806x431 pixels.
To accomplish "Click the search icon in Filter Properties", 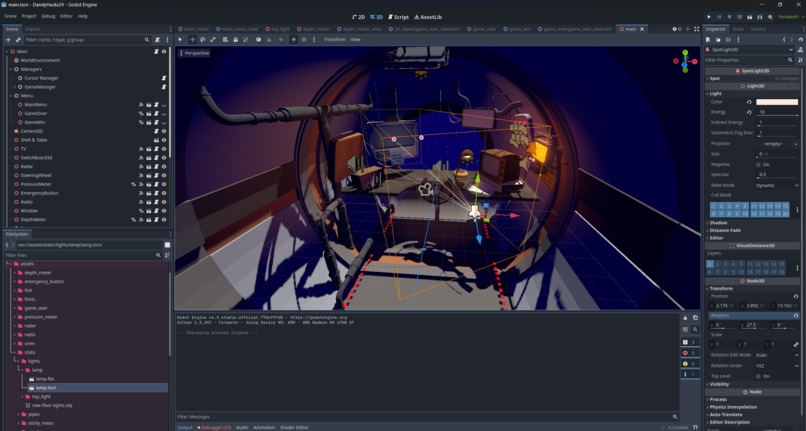I will pos(791,60).
